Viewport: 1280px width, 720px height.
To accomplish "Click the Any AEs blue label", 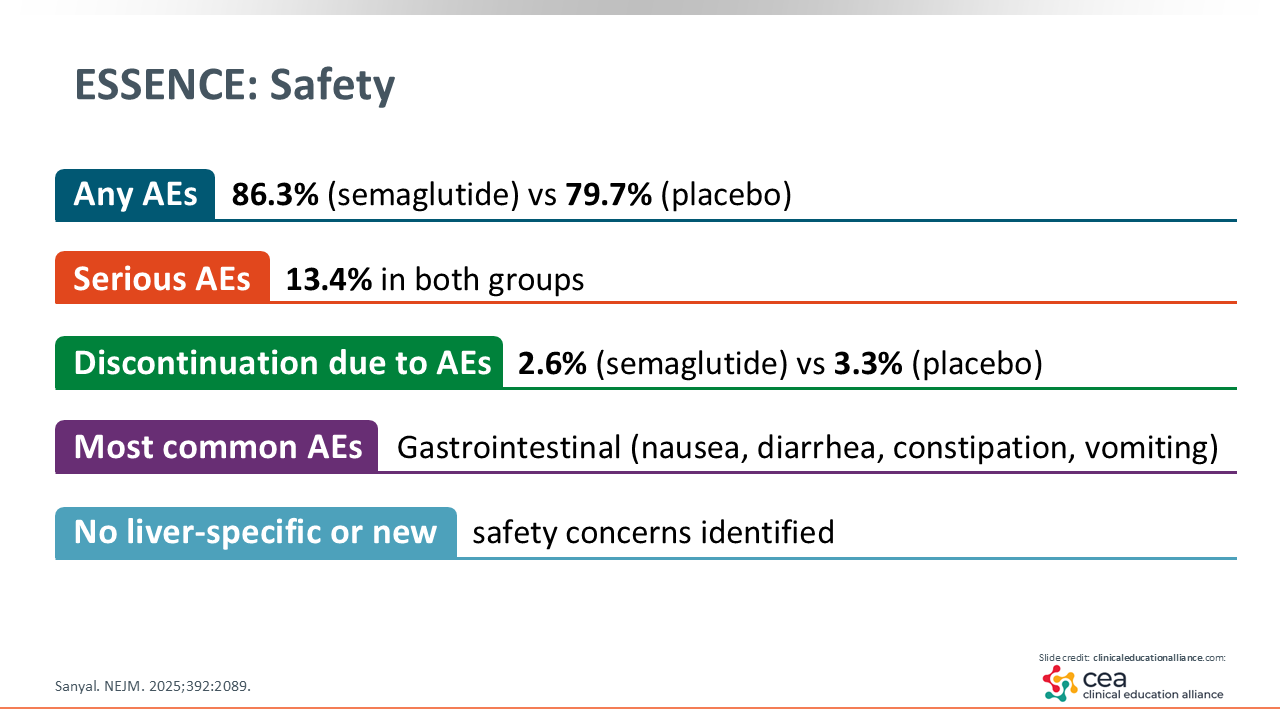I will [135, 194].
